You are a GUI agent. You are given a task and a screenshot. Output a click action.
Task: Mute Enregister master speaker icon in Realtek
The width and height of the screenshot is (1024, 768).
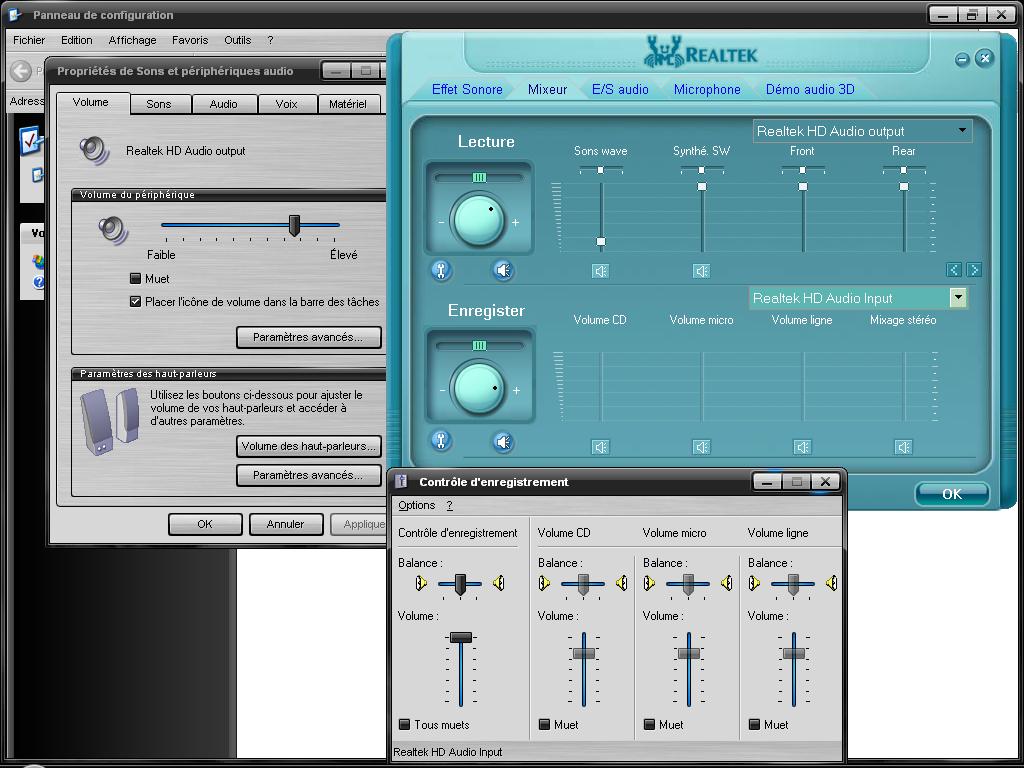click(x=503, y=442)
